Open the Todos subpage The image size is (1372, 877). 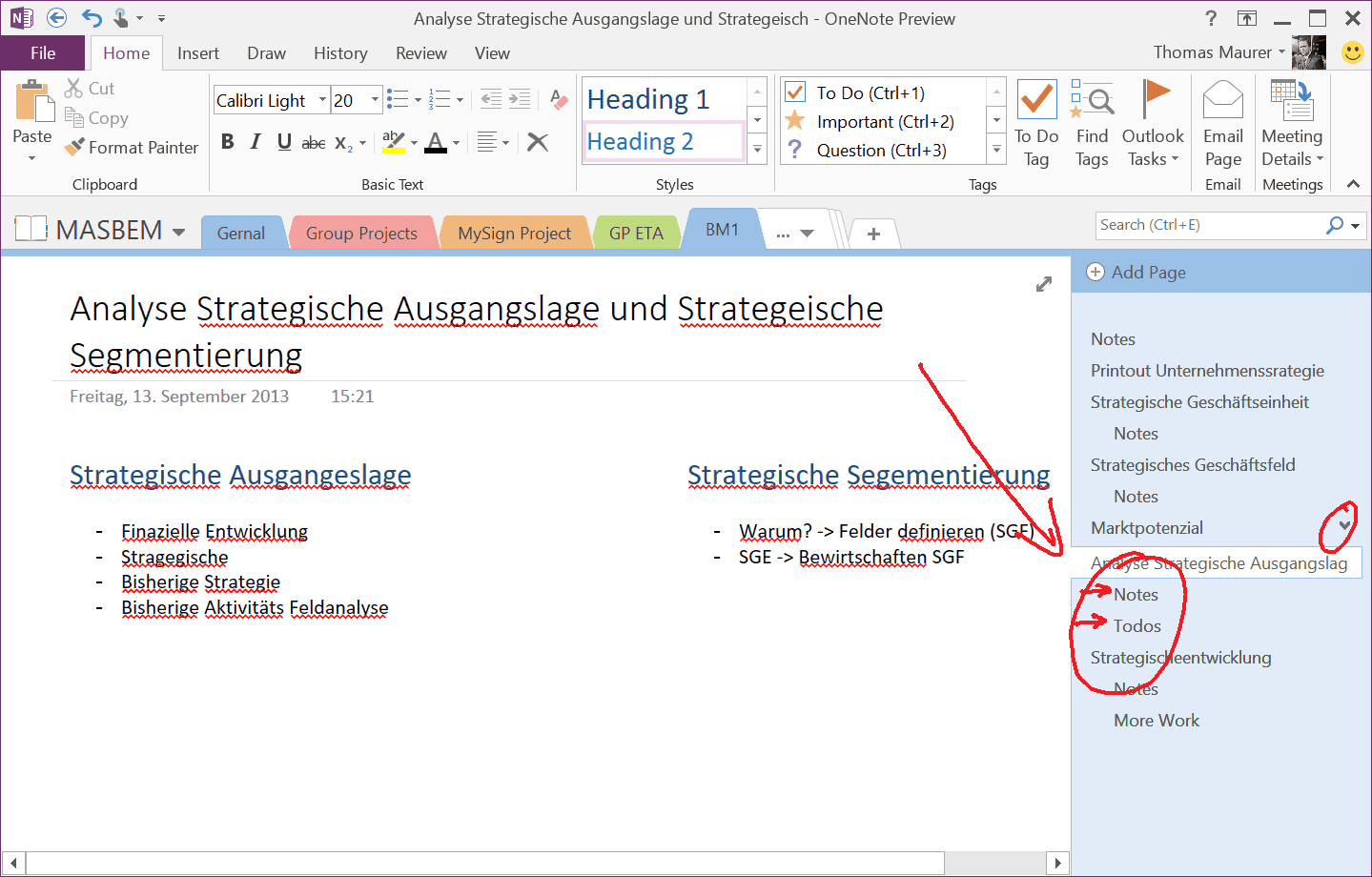tap(1137, 626)
